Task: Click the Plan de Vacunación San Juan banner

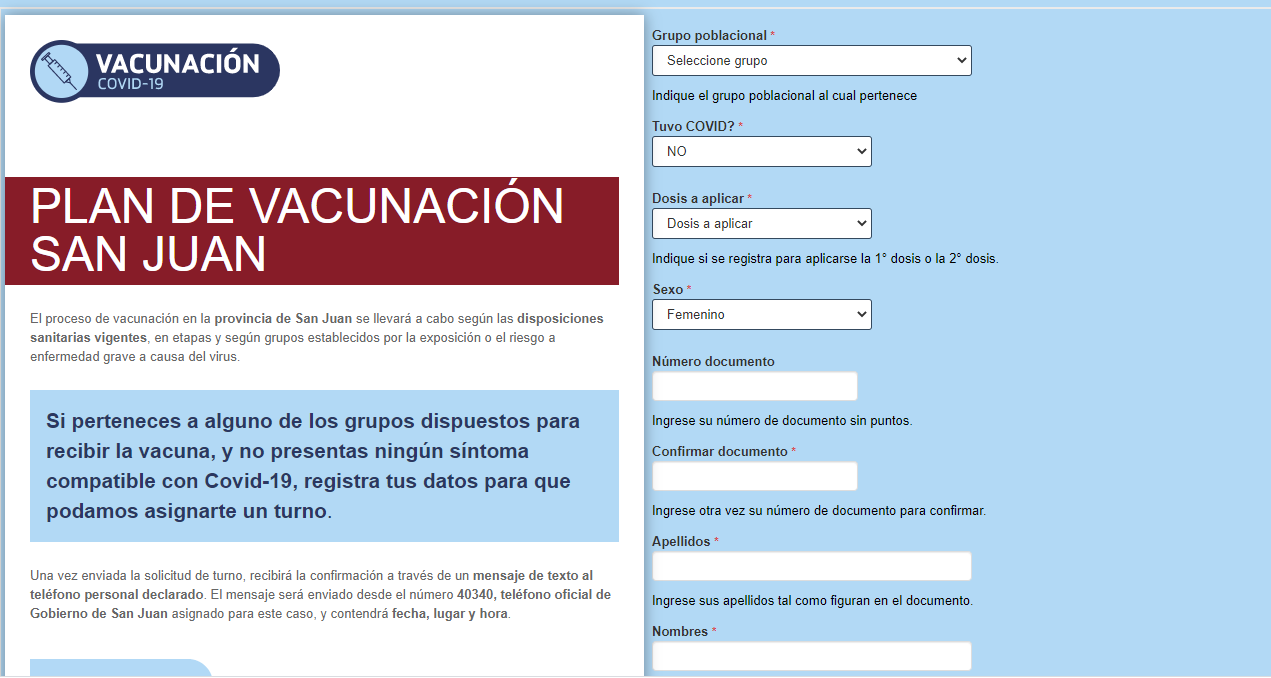Action: pos(312,231)
